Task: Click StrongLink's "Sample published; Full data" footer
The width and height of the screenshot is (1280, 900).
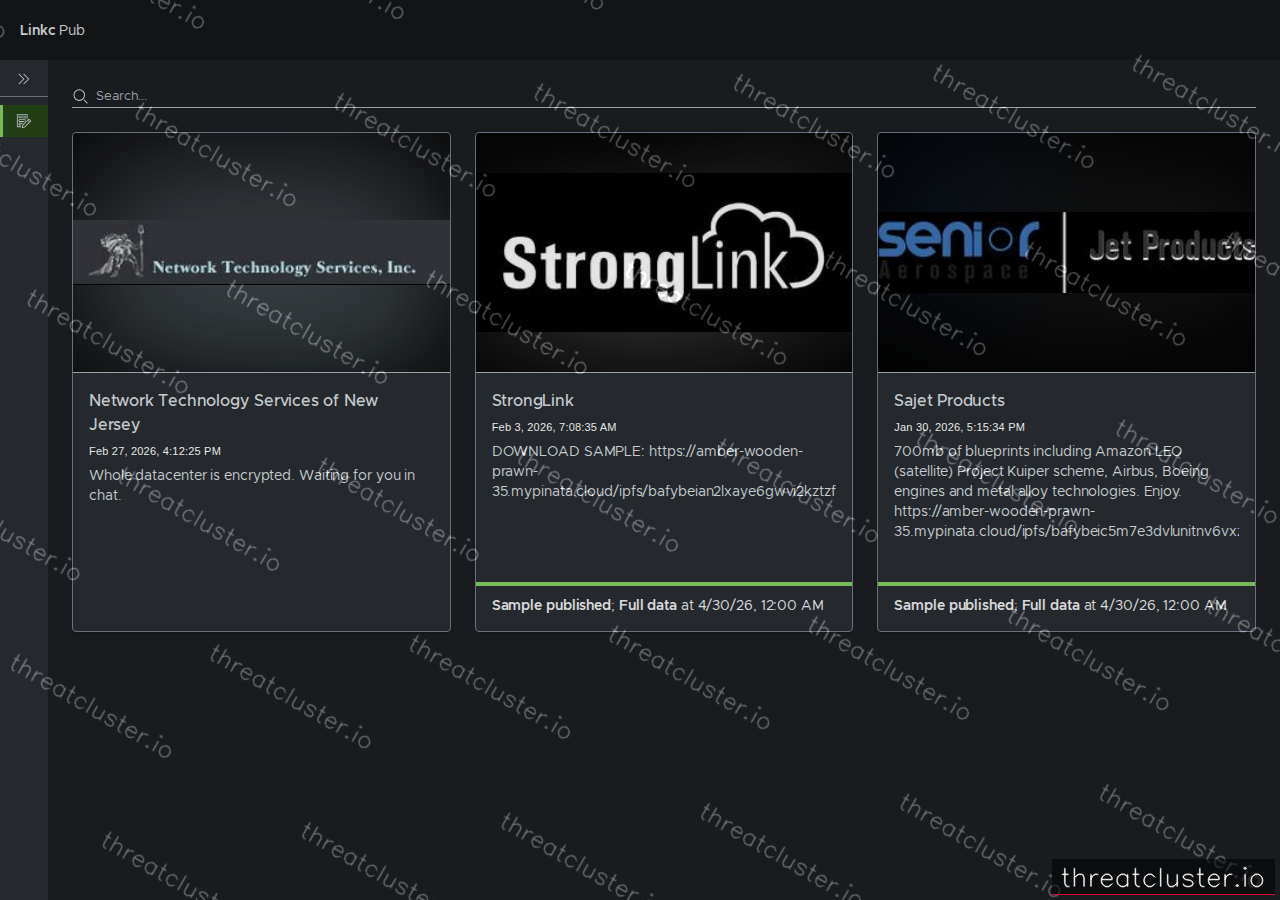Action: point(658,605)
